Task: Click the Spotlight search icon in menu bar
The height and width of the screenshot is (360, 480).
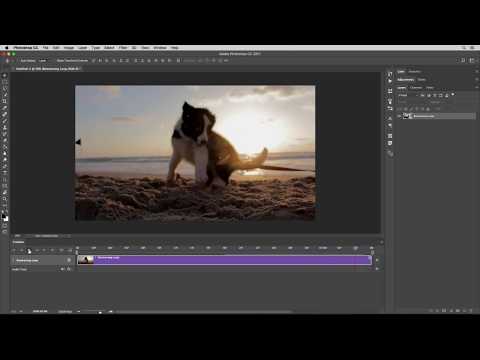Action: click(464, 48)
